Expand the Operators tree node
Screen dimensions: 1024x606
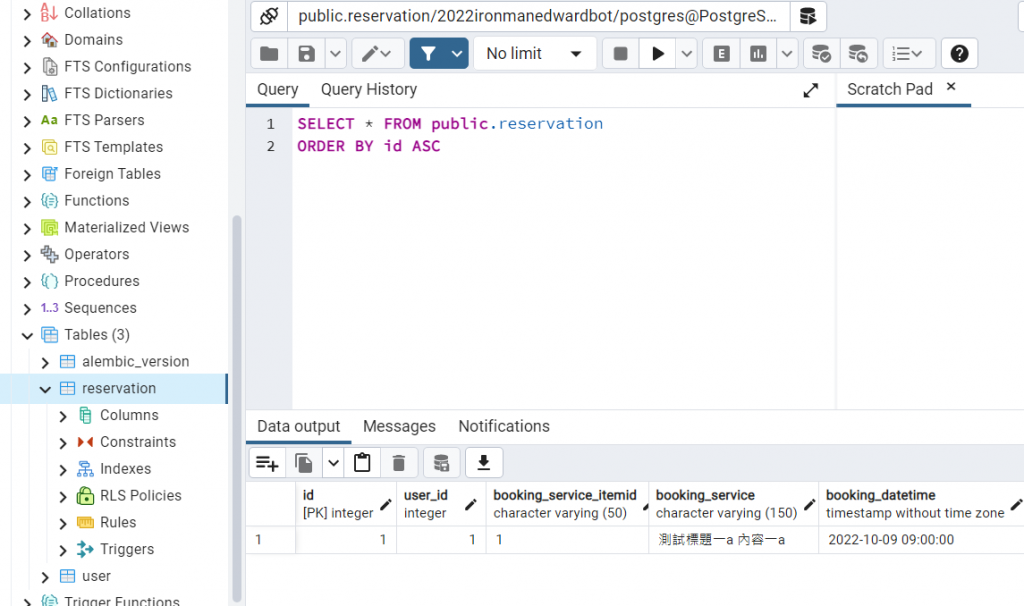point(27,255)
